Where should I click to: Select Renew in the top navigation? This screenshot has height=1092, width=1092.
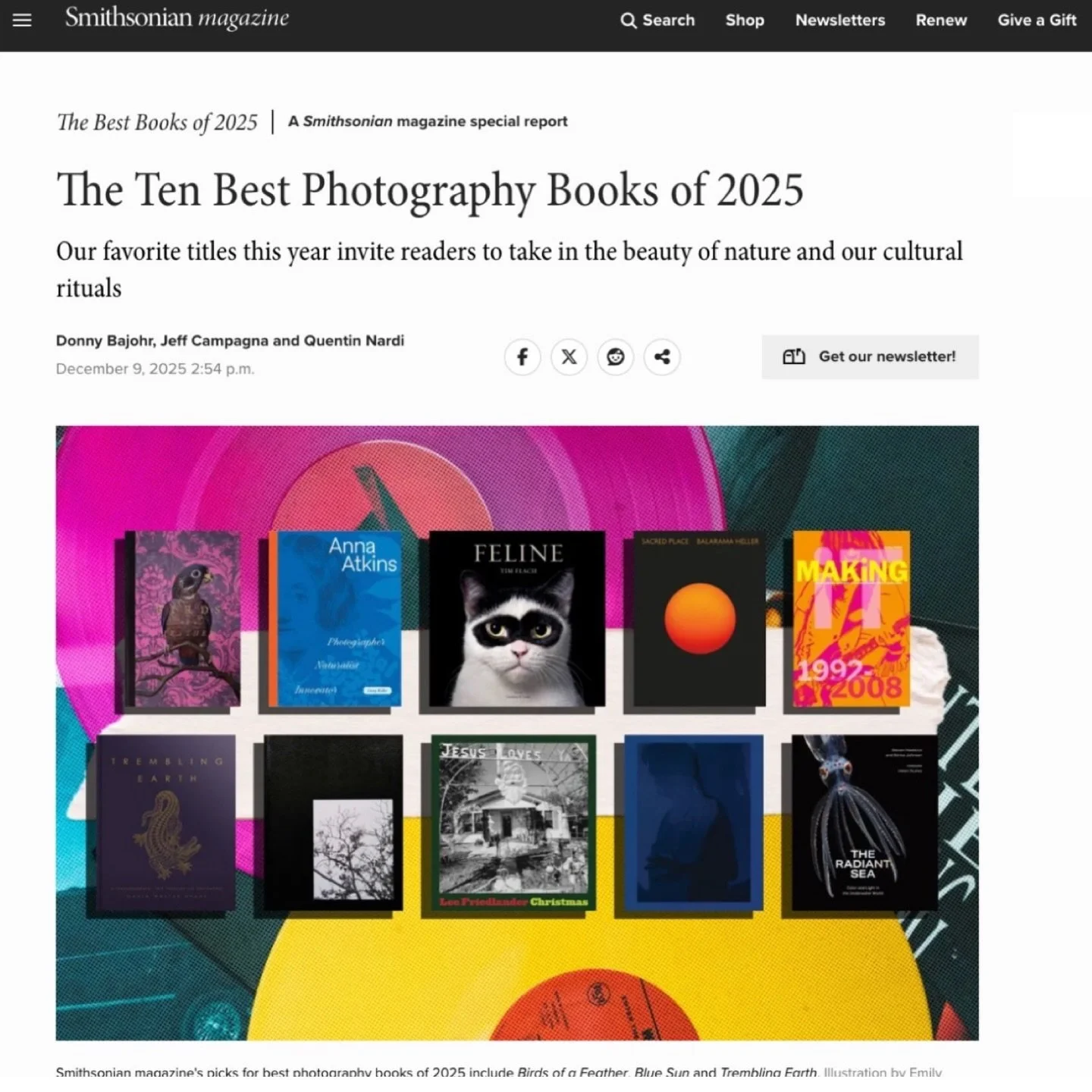pyautogui.click(x=941, y=20)
